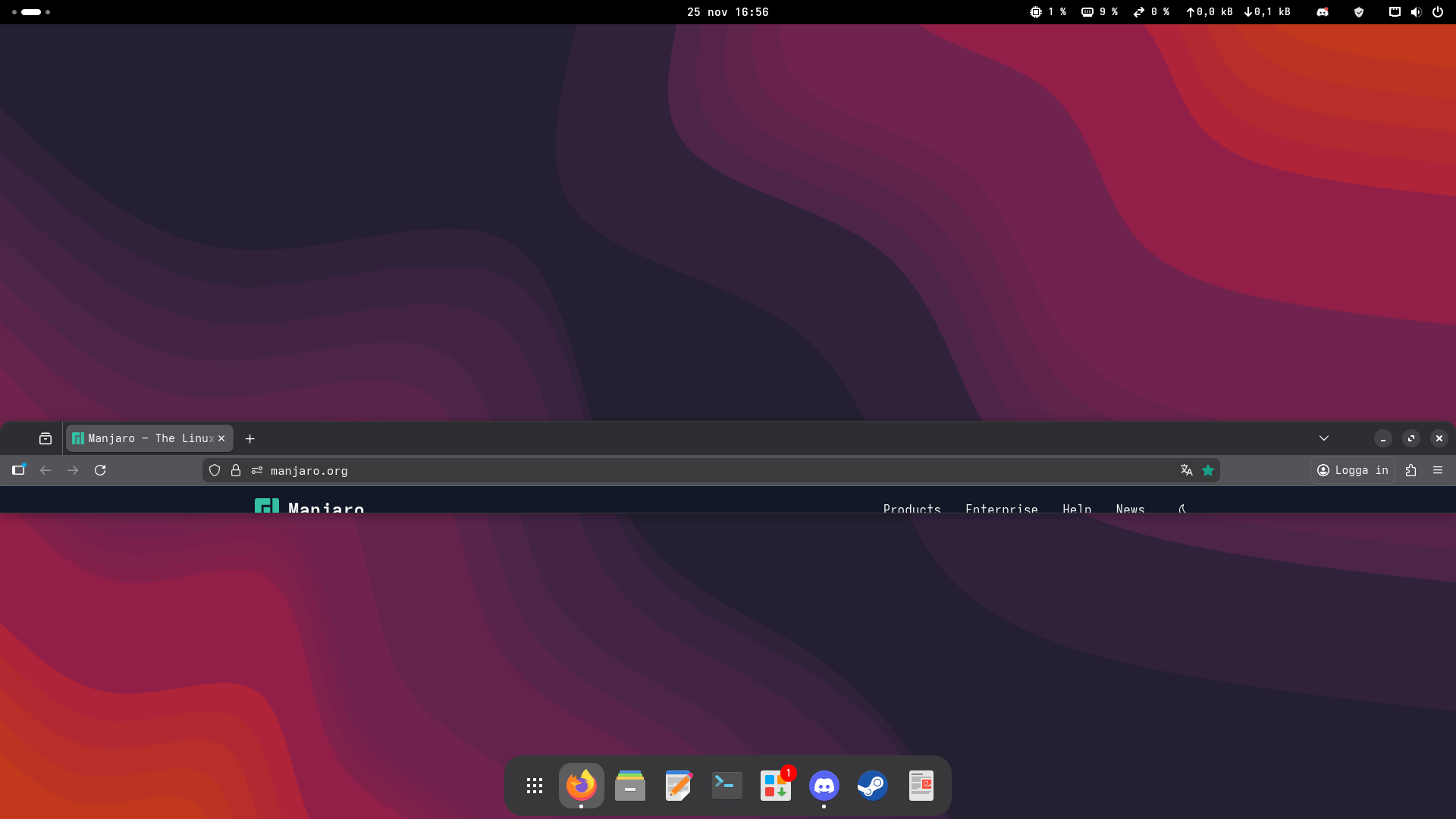Viewport: 1456px width, 819px height.
Task: Expand the list all tabs chevron
Action: pos(1324,438)
